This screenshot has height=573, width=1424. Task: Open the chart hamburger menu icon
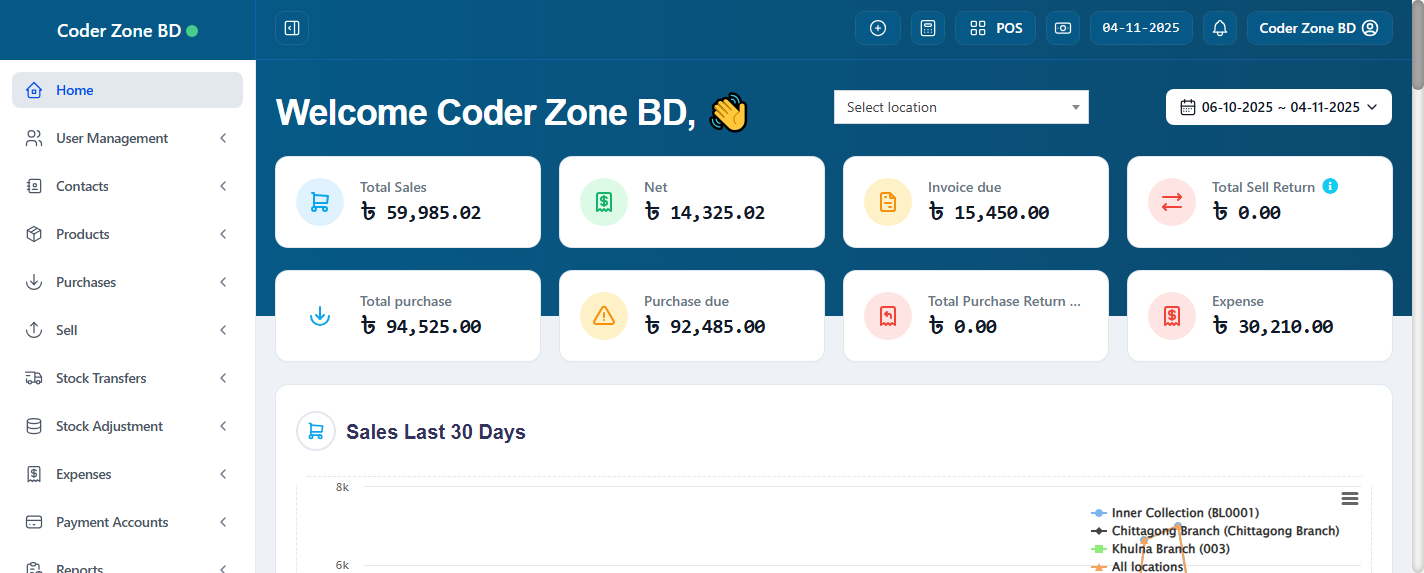click(1349, 498)
